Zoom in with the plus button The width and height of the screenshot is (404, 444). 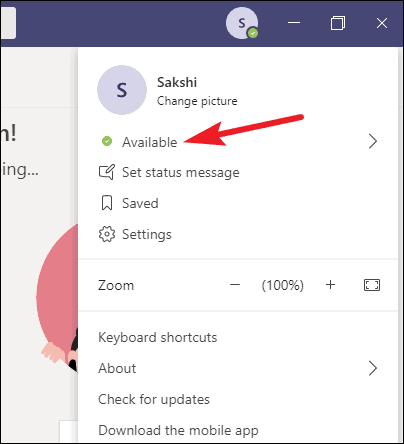tap(330, 285)
